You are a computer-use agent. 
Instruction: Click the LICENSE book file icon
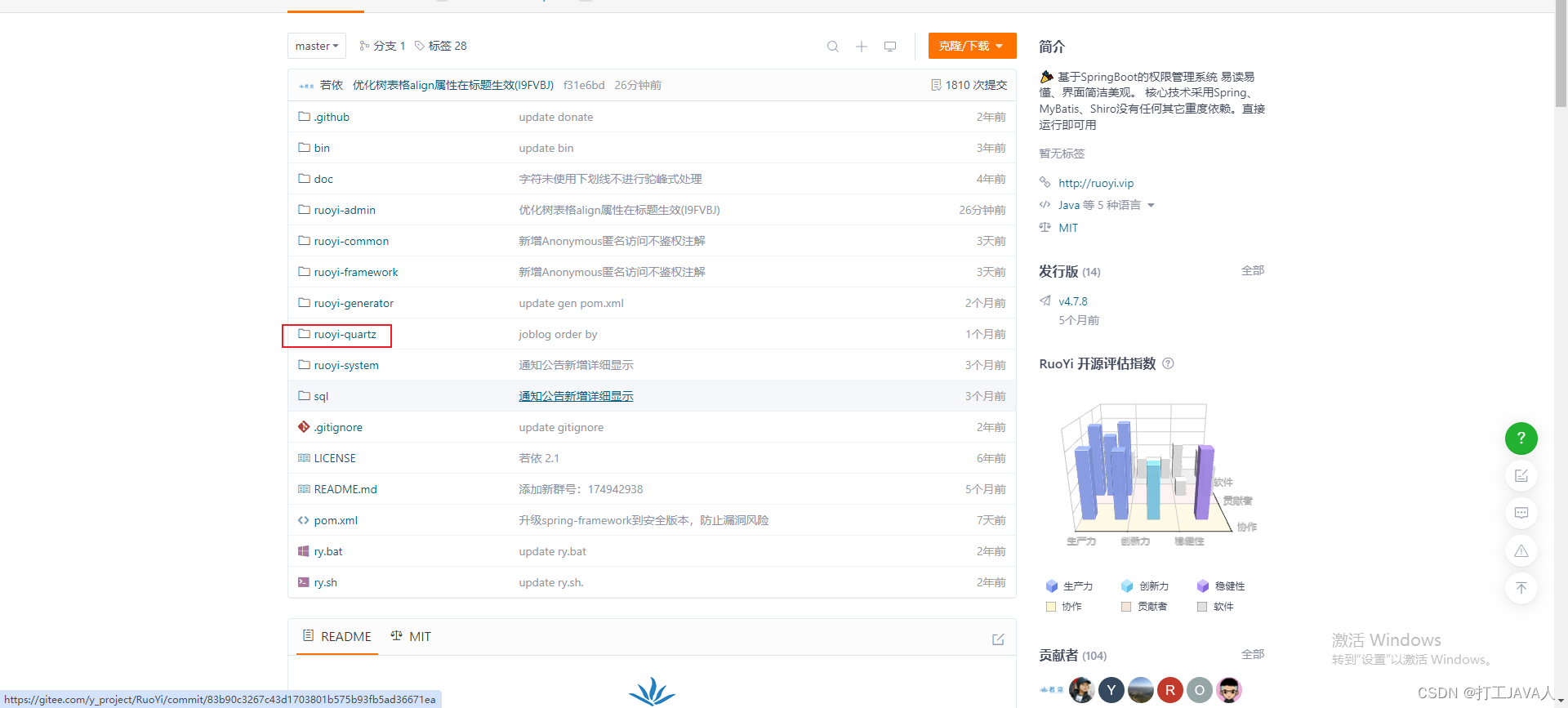[304, 458]
